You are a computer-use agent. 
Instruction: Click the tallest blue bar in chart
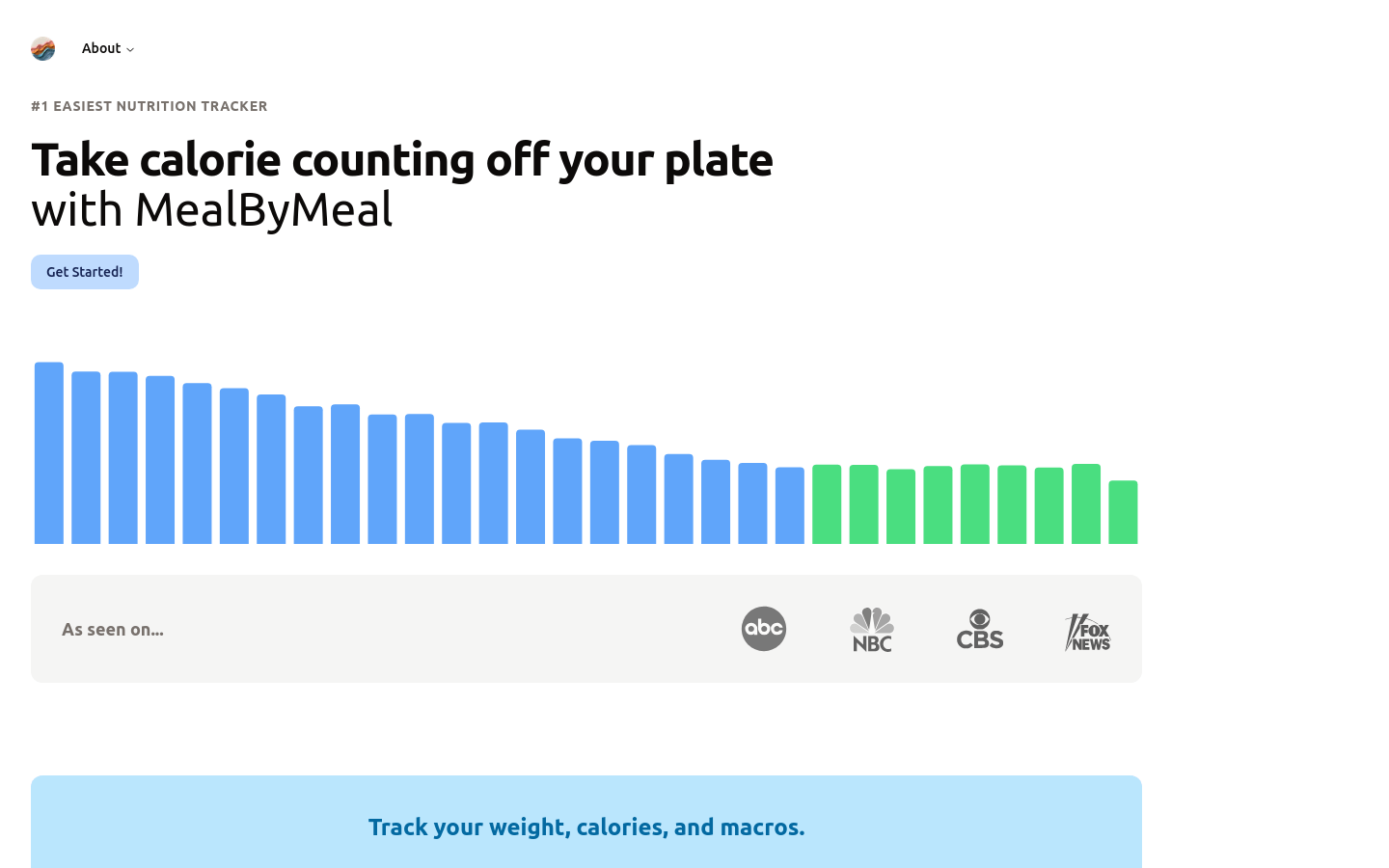(x=49, y=453)
